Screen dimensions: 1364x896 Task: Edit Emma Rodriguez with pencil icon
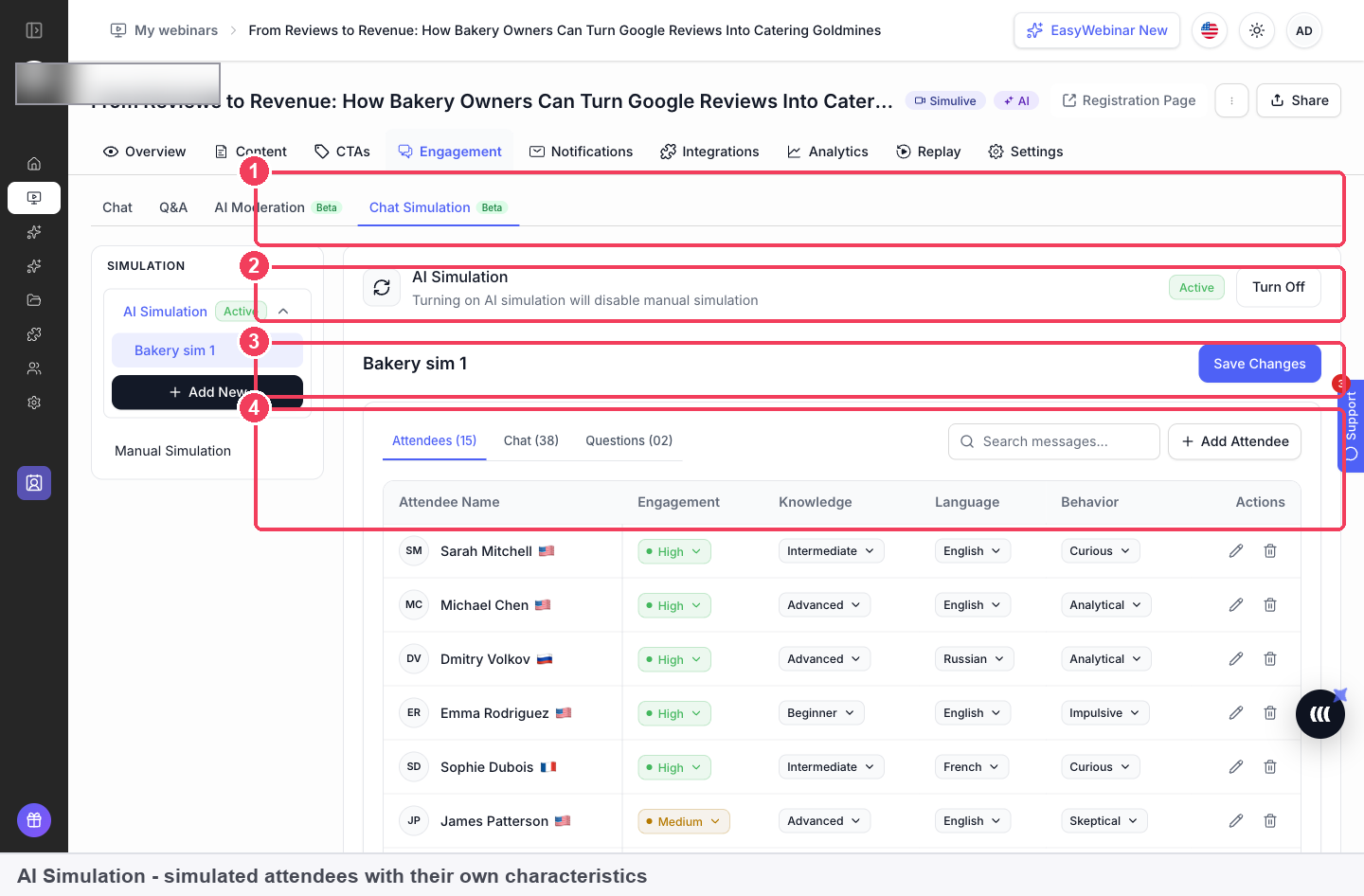tap(1236, 713)
